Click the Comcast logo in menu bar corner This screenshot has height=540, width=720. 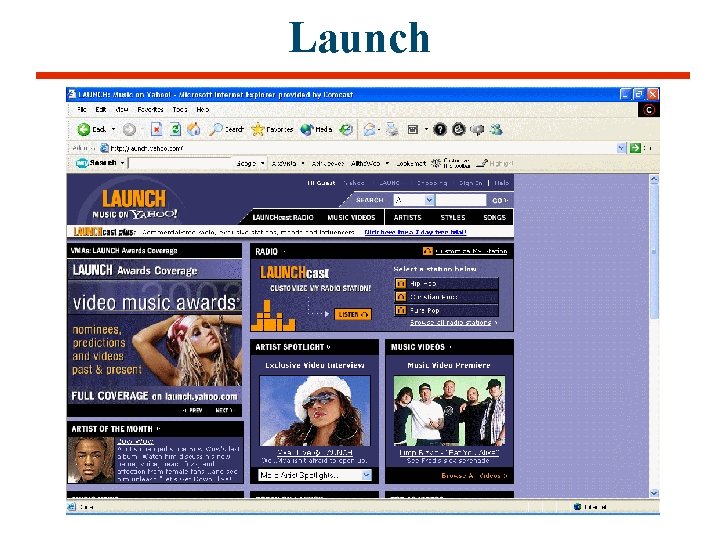coord(649,110)
